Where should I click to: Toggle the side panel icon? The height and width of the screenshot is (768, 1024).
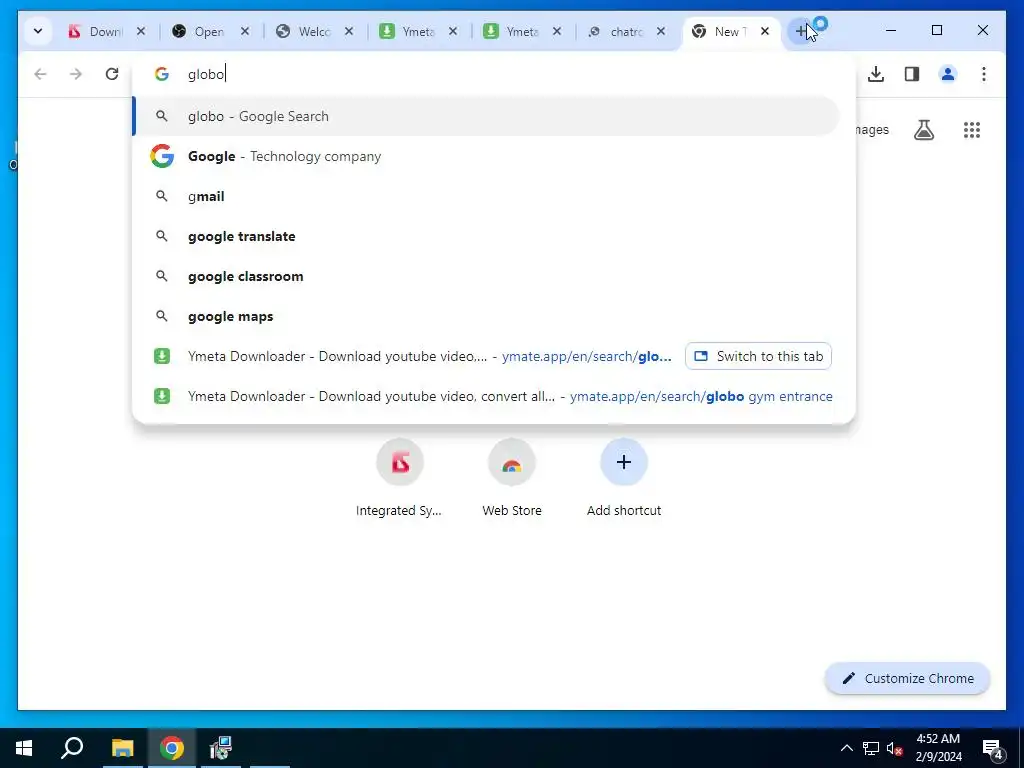click(912, 74)
